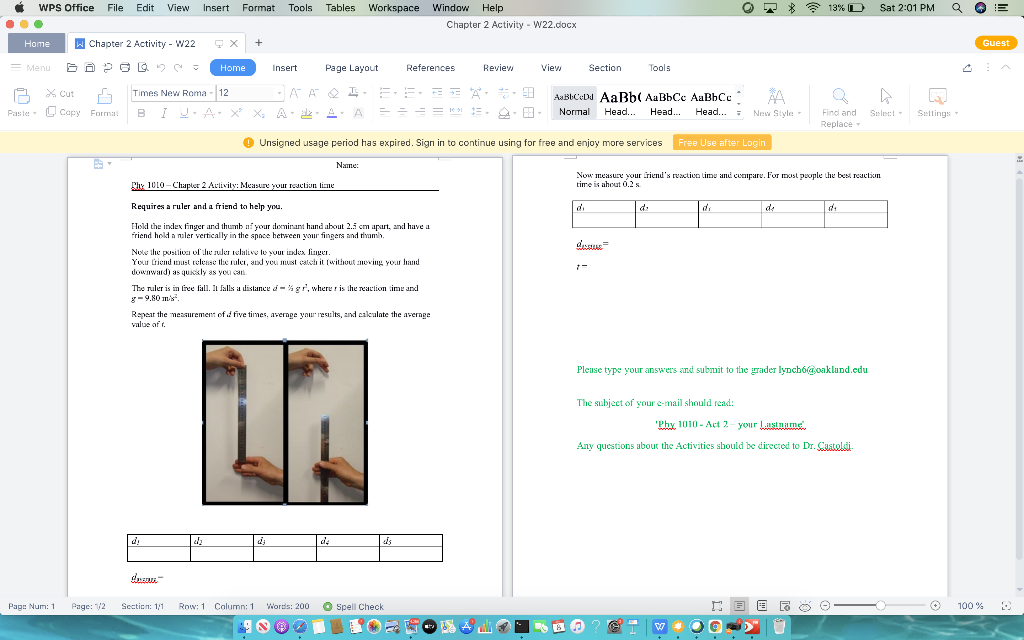
Task: Select Outline view in status bar
Action: pyautogui.click(x=761, y=606)
